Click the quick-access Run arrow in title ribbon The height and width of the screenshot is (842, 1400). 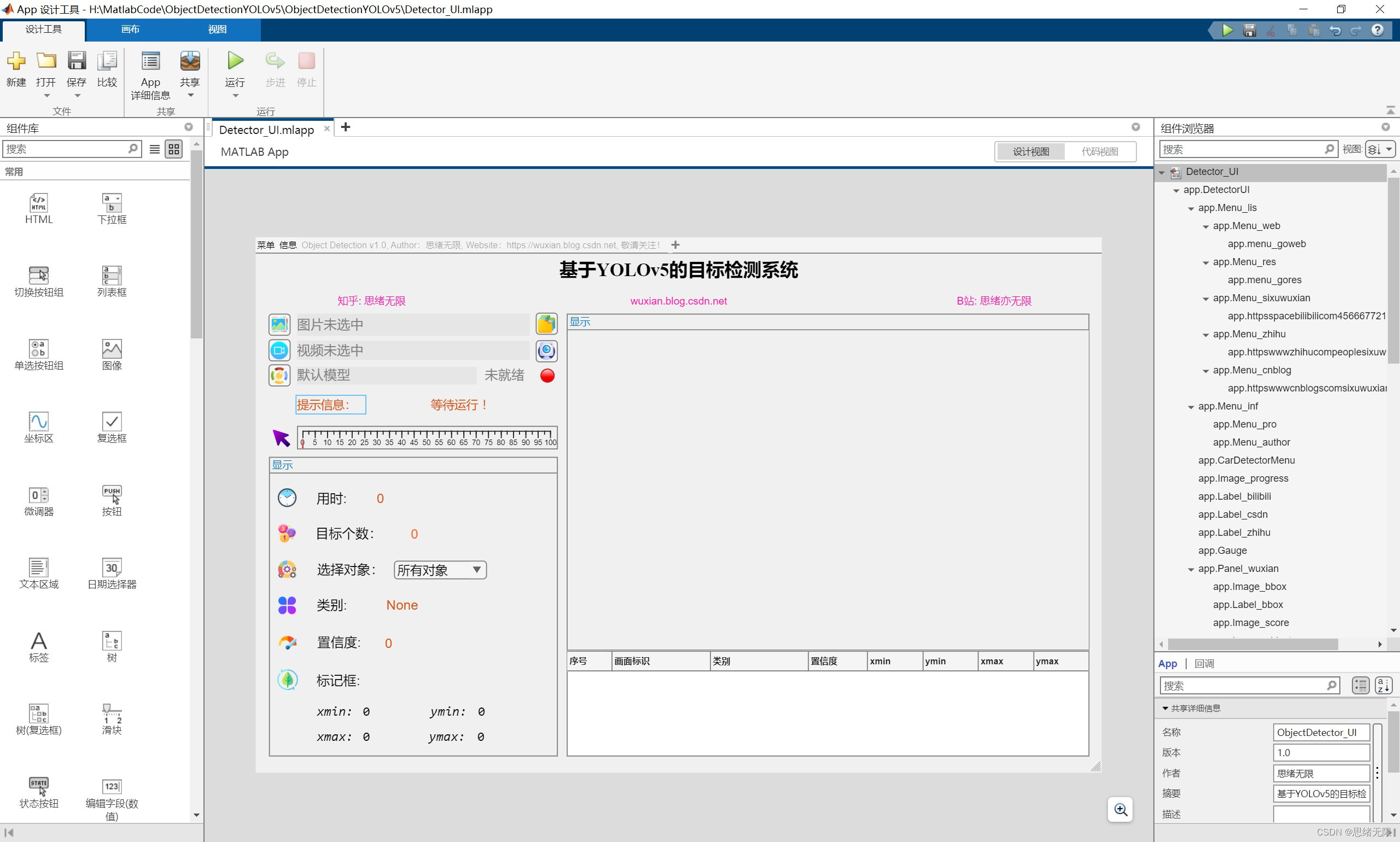coord(1228,30)
